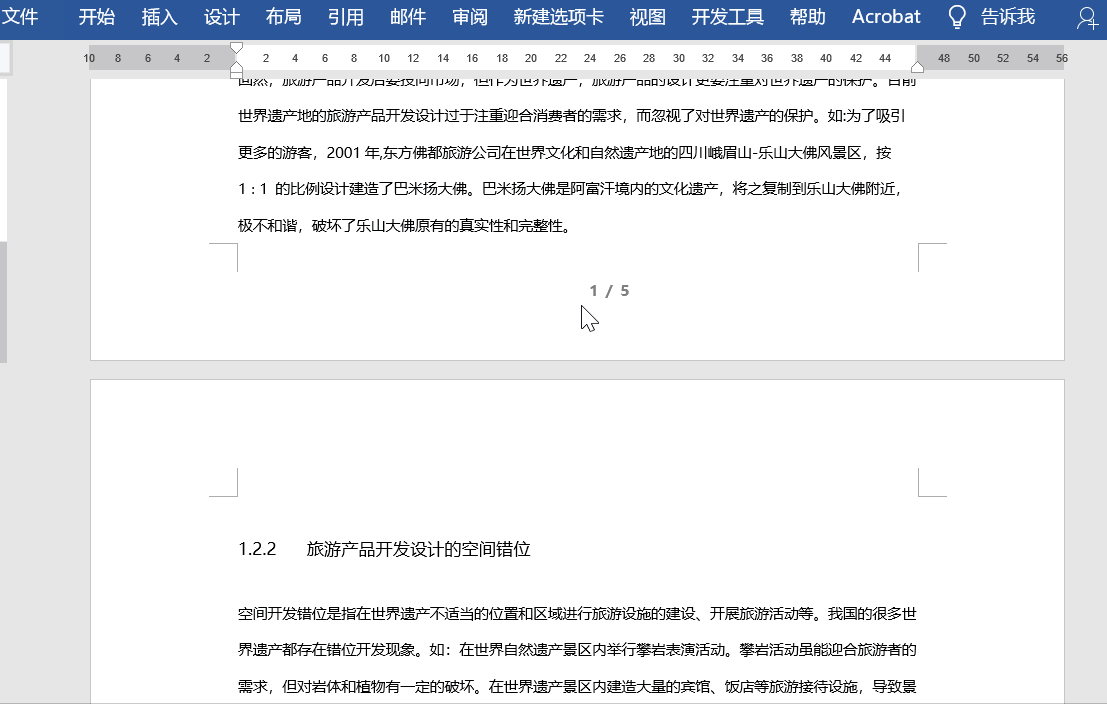The height and width of the screenshot is (704, 1107).
Task: Open the 新建选项卡 tab
Action: pos(558,16)
